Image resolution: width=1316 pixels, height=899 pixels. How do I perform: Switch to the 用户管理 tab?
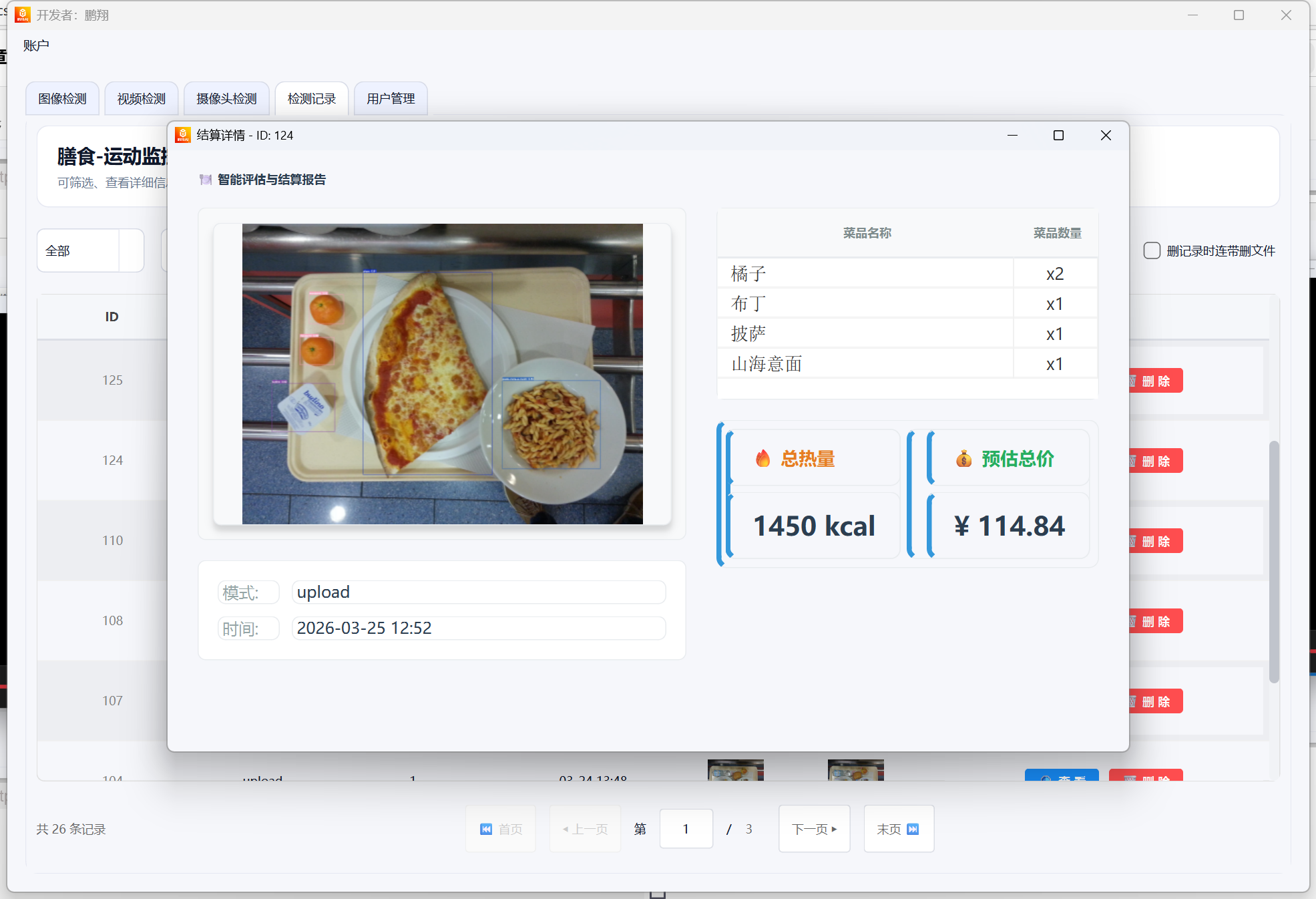391,99
